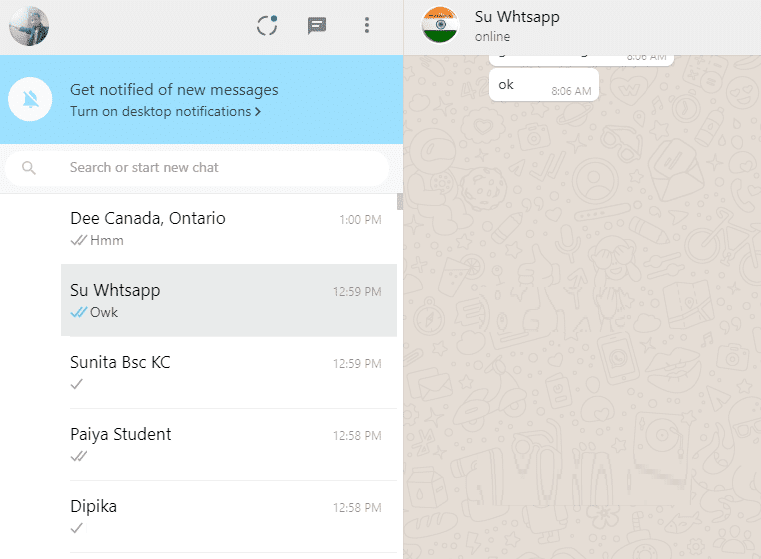The width and height of the screenshot is (761, 559).
Task: Click the chat list scrollbar thumb
Action: (x=400, y=201)
